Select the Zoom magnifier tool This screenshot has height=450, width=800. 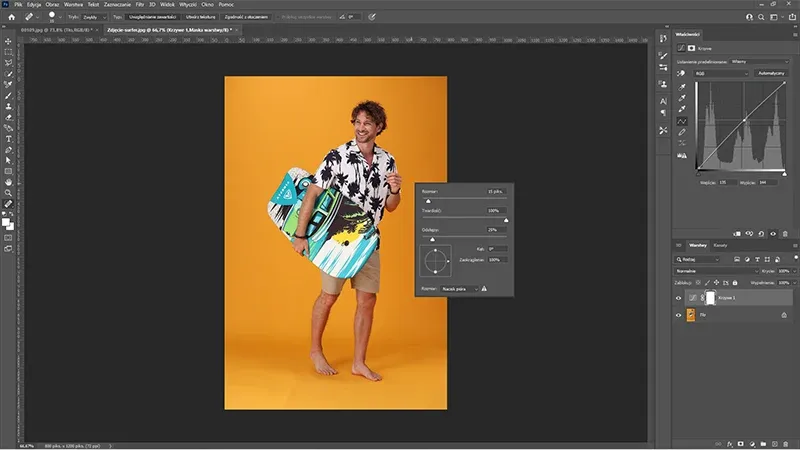coord(8,193)
